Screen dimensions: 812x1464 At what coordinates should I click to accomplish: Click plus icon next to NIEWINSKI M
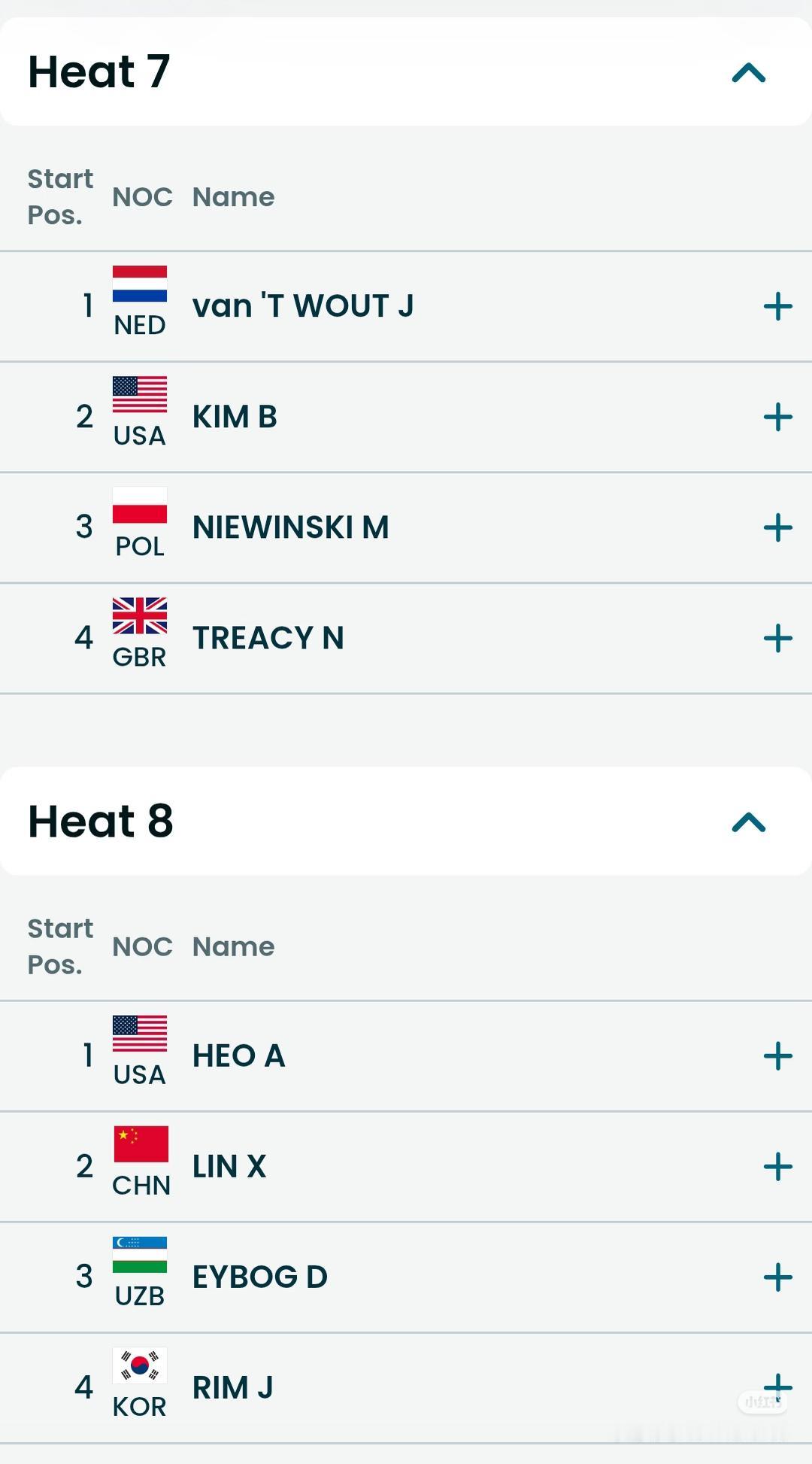(x=777, y=527)
